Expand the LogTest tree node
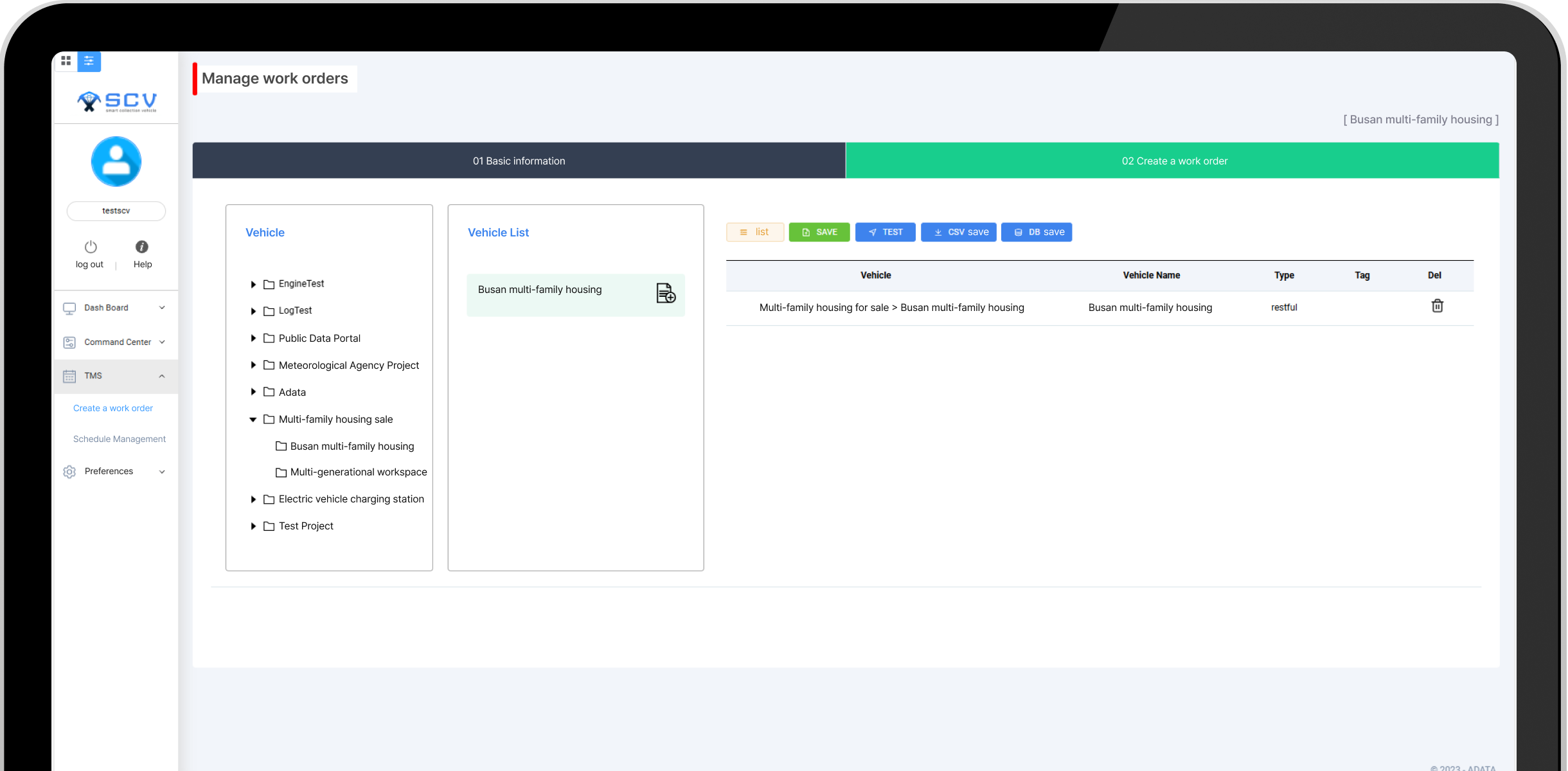The image size is (1568, 771). pyautogui.click(x=253, y=311)
